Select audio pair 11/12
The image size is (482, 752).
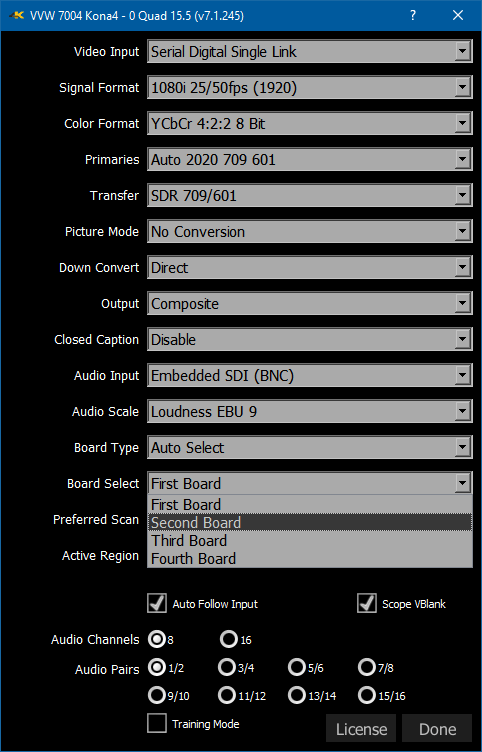pos(226,695)
